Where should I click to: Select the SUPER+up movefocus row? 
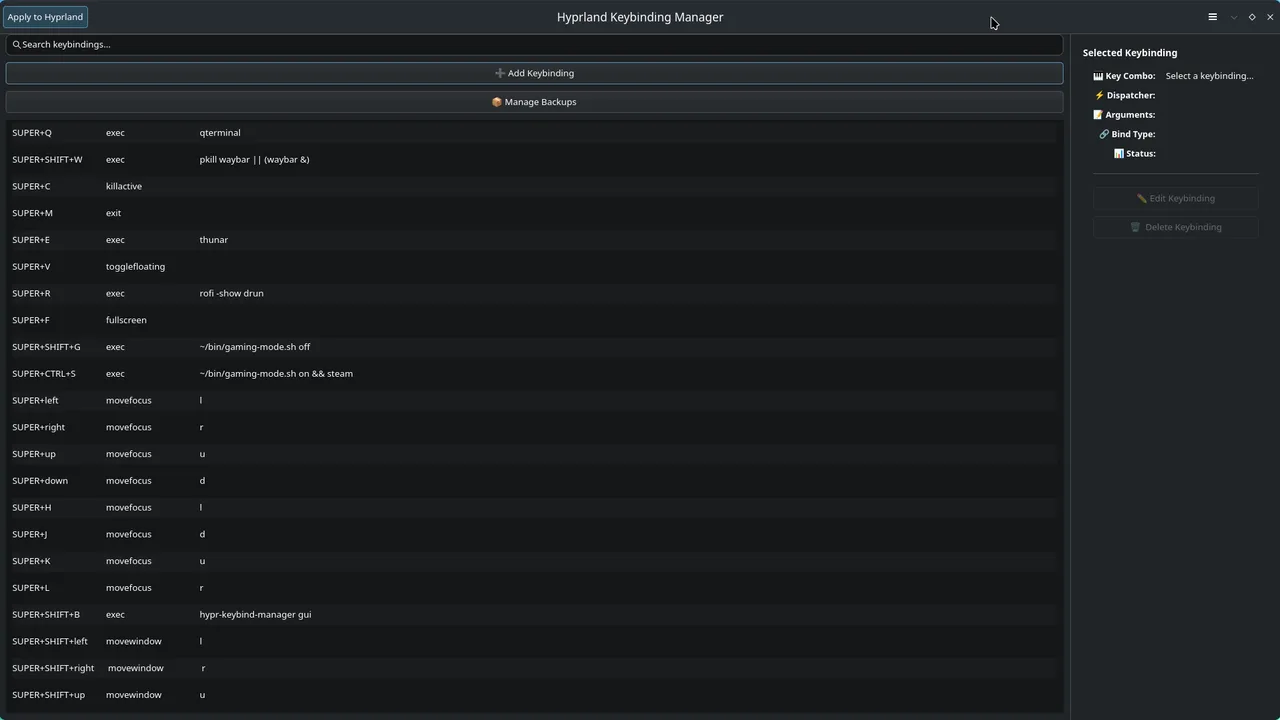tap(532, 454)
